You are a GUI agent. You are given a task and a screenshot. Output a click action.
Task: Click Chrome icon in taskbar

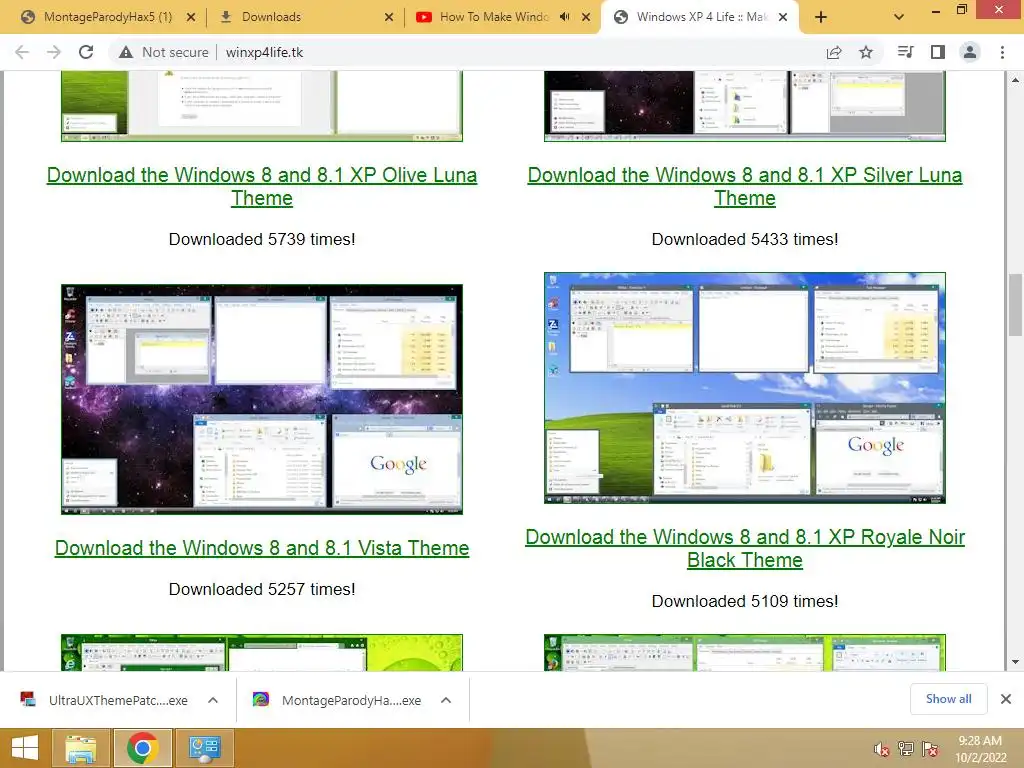click(x=142, y=748)
